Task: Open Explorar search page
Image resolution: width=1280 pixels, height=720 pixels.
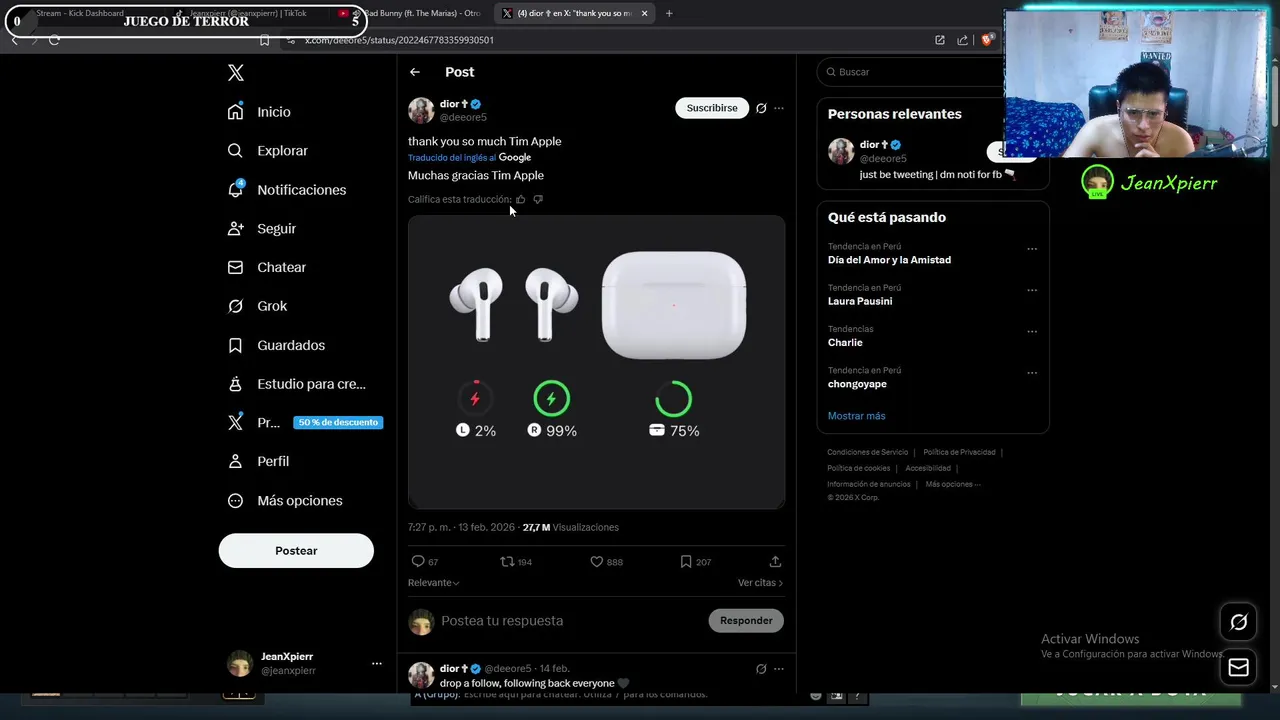Action: [x=267, y=151]
